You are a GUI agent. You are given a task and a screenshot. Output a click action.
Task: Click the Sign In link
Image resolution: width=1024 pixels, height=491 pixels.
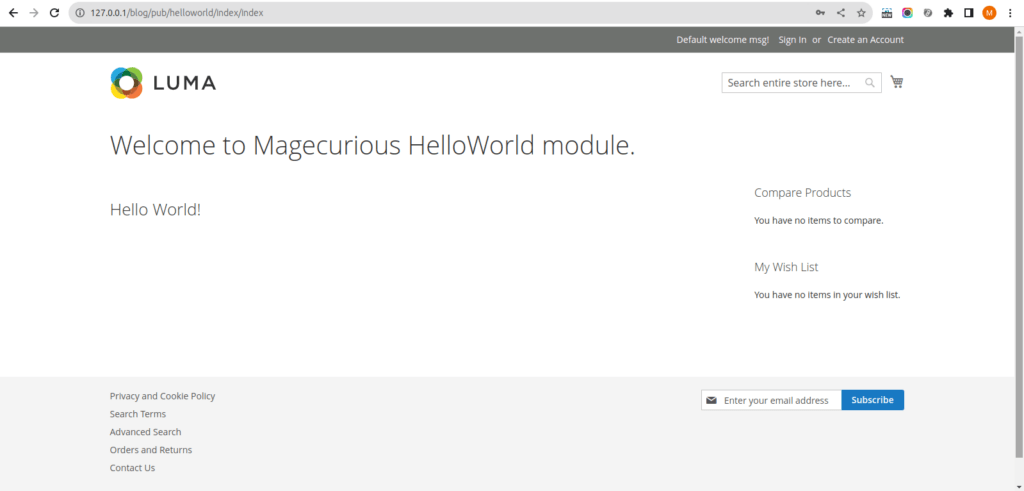pos(792,40)
